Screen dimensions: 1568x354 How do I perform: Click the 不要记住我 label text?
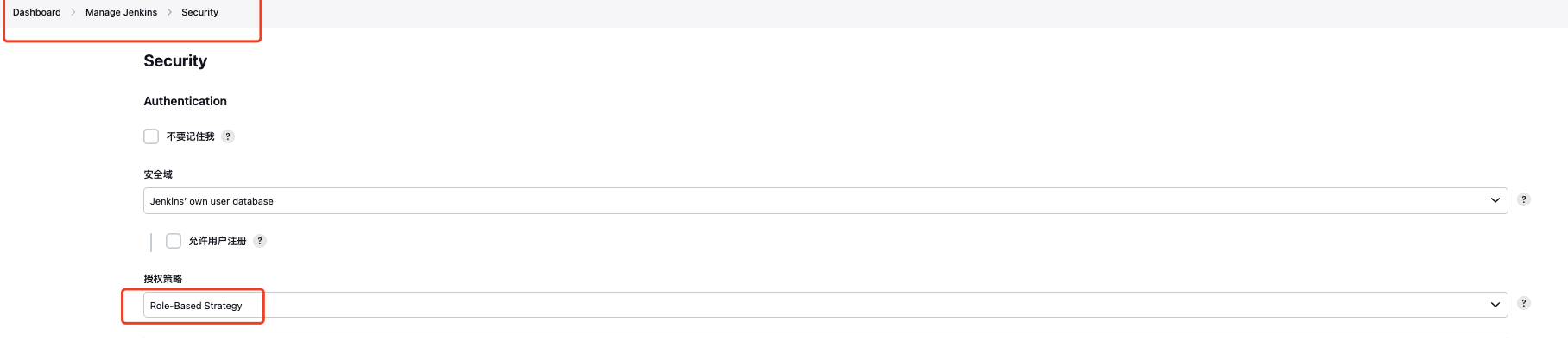tap(190, 136)
